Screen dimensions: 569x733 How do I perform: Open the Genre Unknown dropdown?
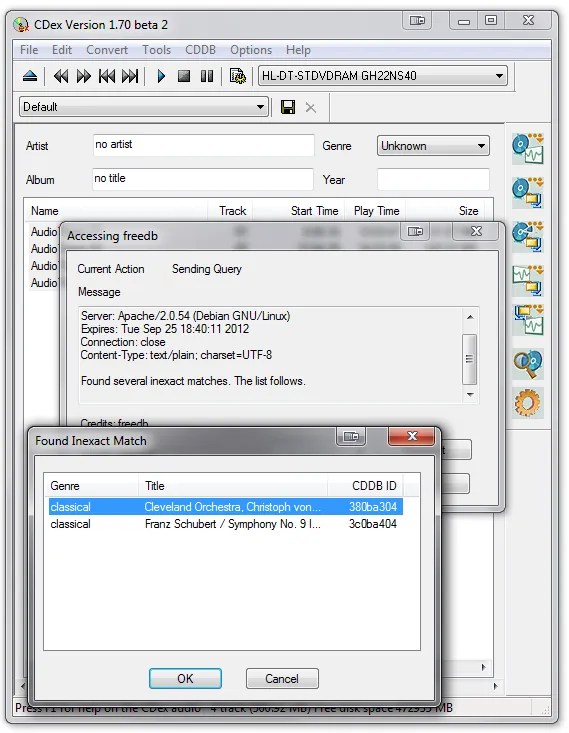(x=433, y=146)
